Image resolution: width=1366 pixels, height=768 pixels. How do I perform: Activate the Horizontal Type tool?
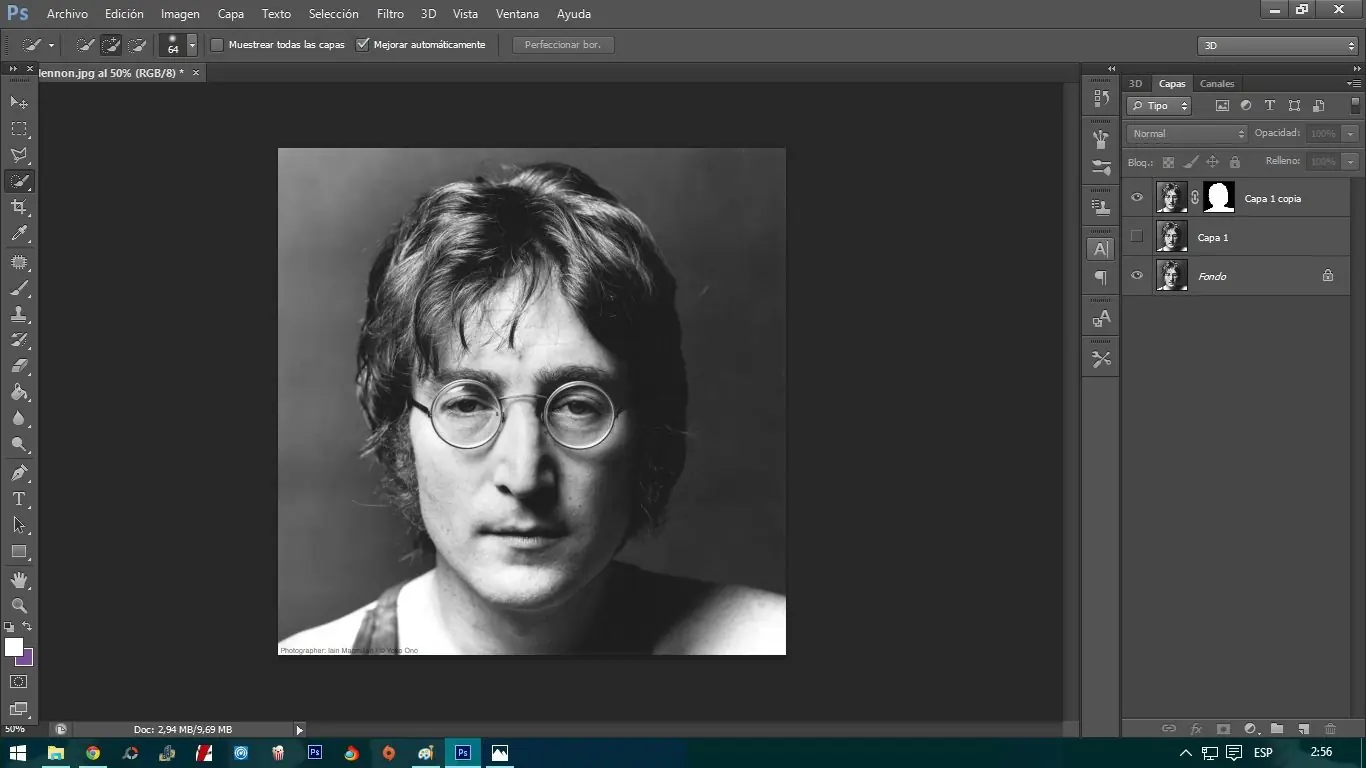click(x=19, y=499)
